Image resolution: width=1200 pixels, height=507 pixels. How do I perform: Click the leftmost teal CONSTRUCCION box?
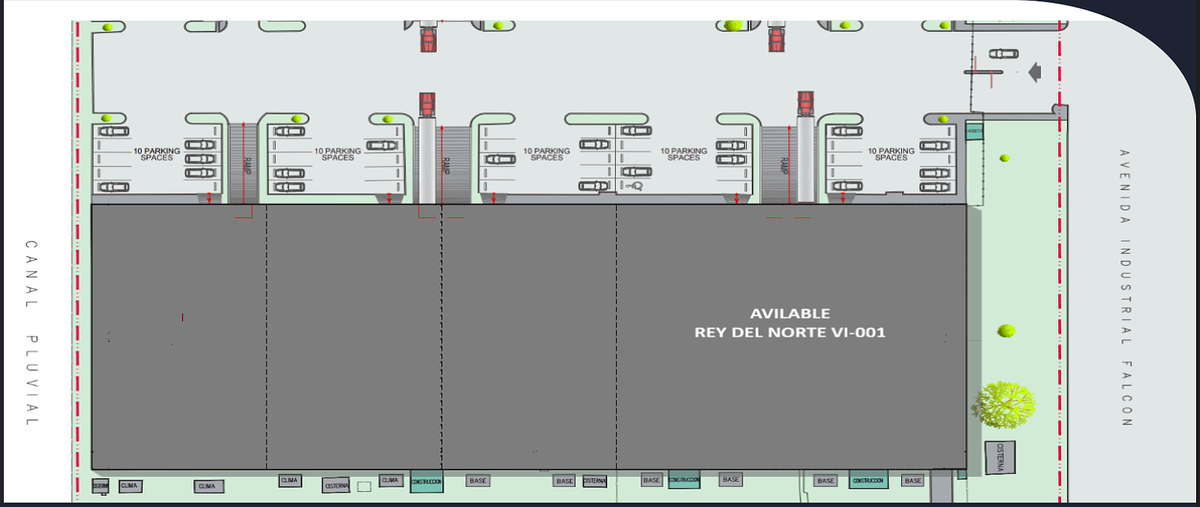tap(426, 482)
